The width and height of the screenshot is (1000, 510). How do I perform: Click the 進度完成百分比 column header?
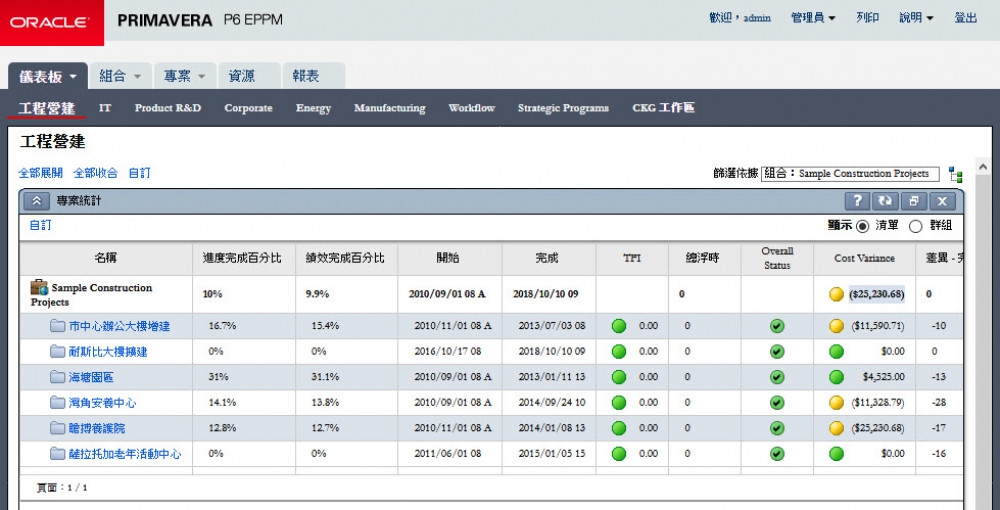[244, 258]
